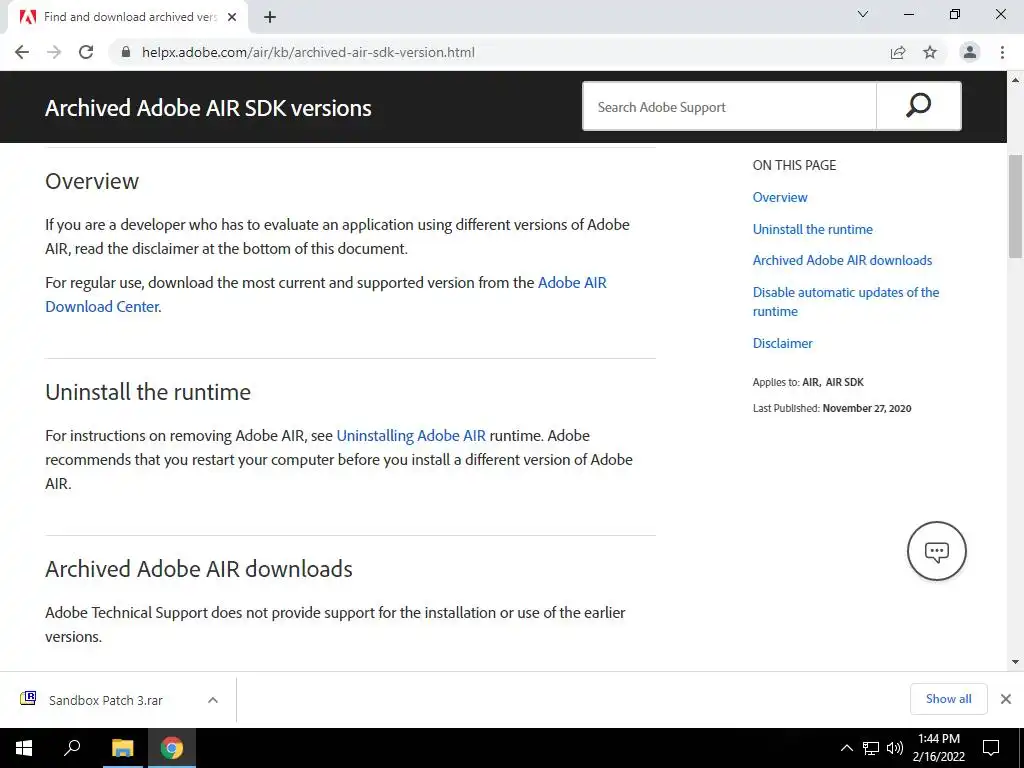Image resolution: width=1024 pixels, height=768 pixels.
Task: Open the tab search chevron
Action: click(x=863, y=14)
